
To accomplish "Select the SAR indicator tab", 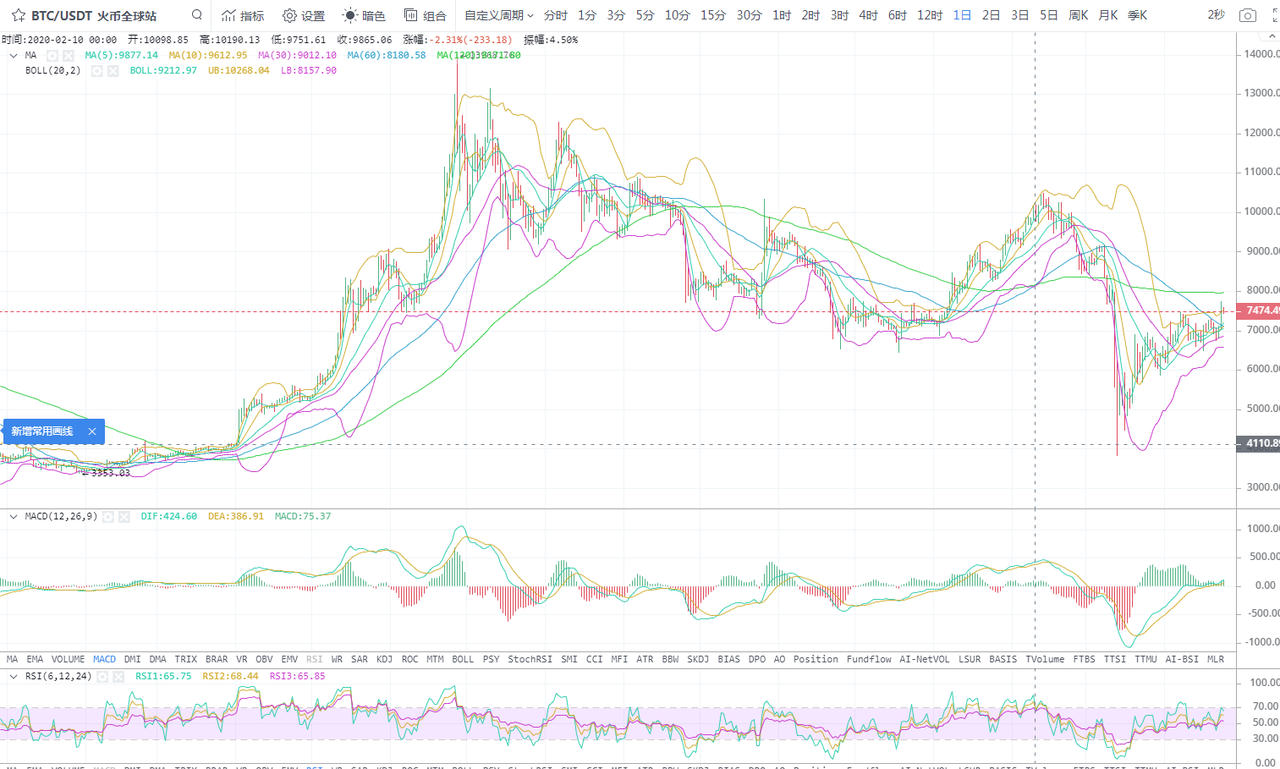I will click(x=358, y=660).
